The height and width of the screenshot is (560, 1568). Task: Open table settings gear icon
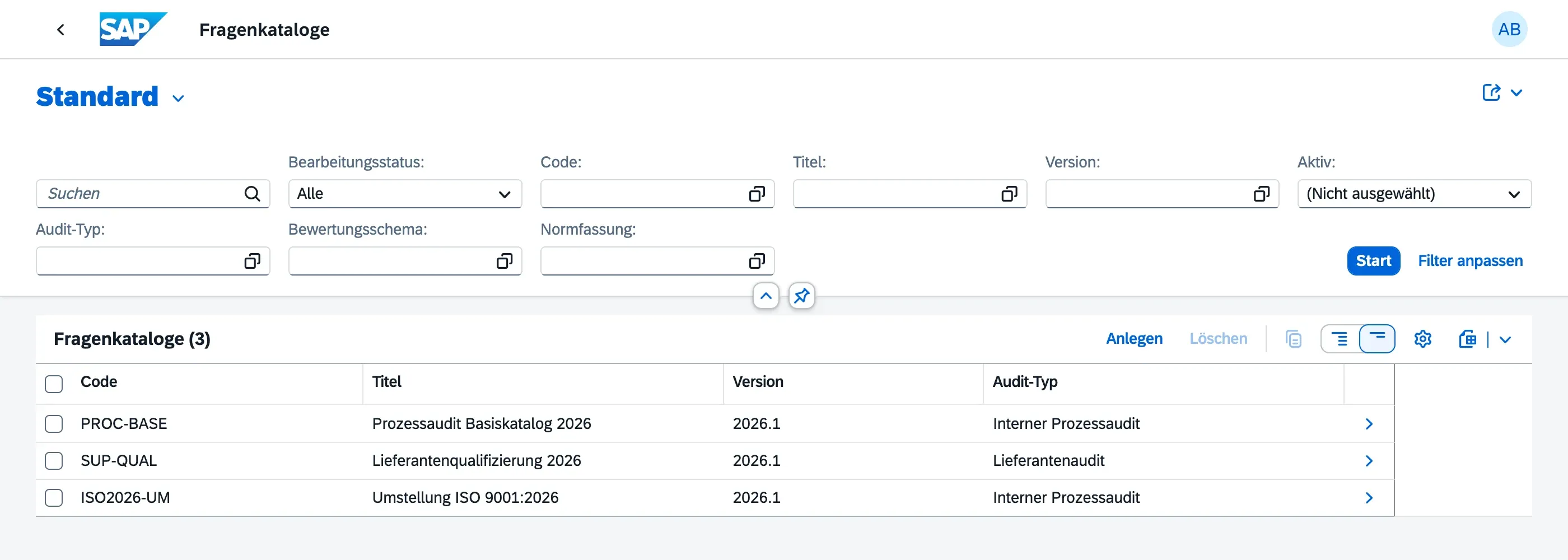[x=1422, y=339]
